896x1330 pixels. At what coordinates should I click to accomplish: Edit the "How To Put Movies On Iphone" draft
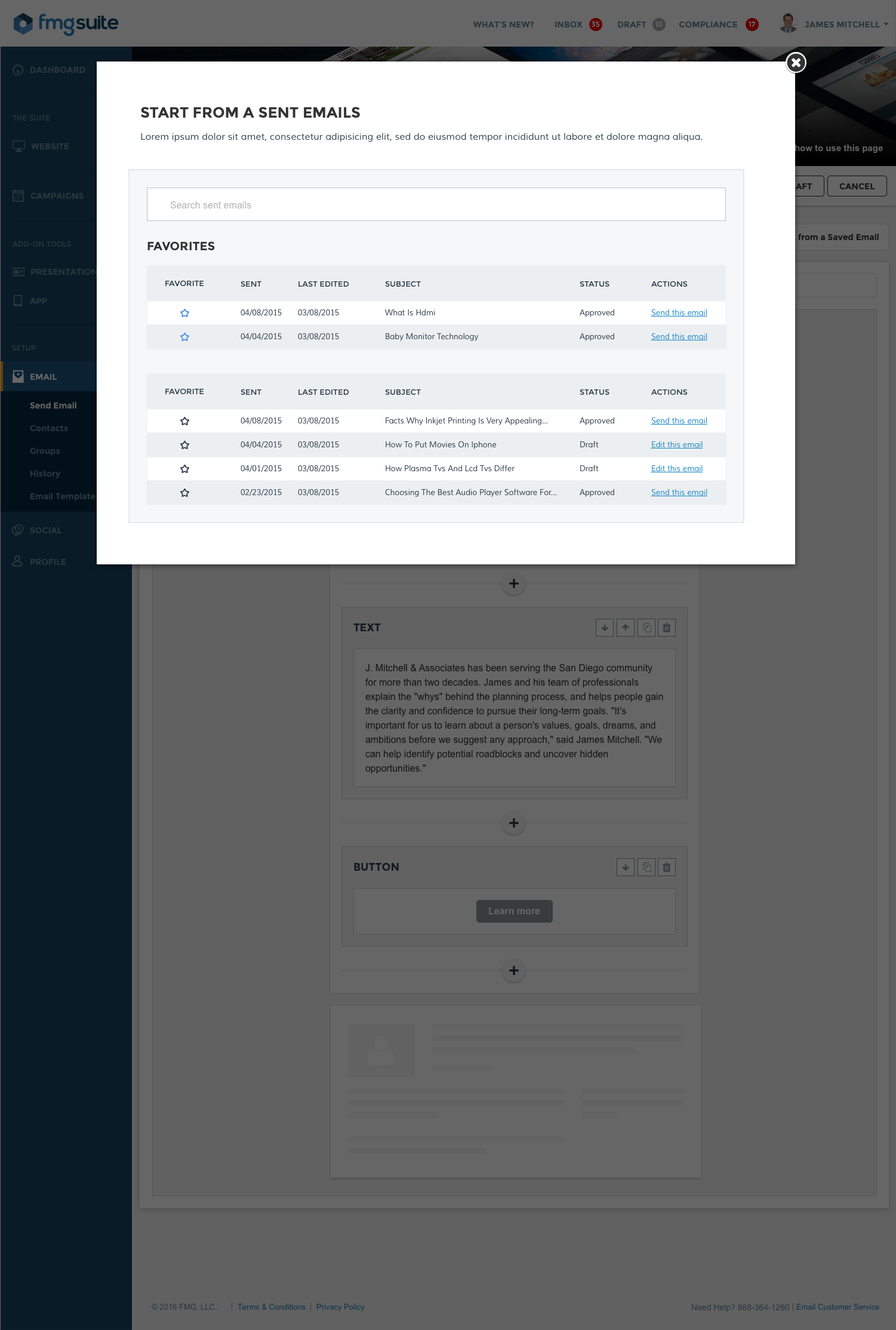676,445
